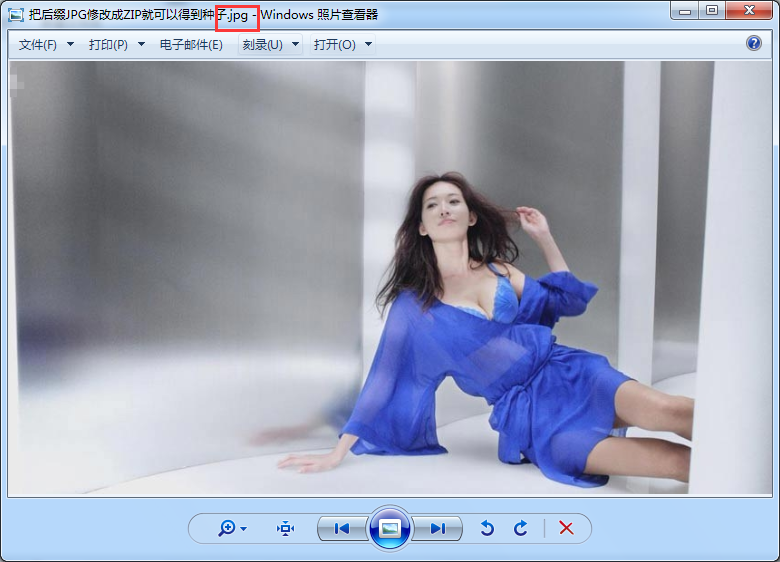Image resolution: width=780 pixels, height=562 pixels.
Task: Expand the 刻录(U) dropdown arrow
Action: click(295, 45)
